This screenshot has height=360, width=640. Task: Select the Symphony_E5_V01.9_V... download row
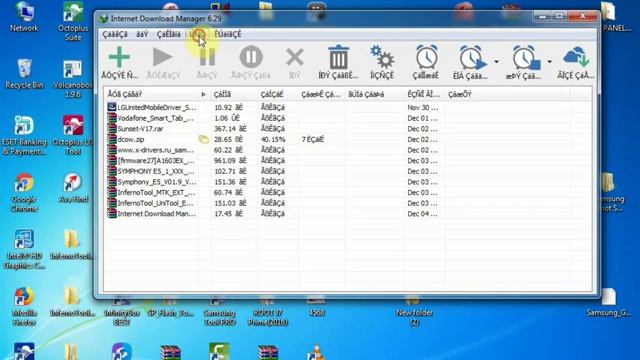tap(347, 182)
